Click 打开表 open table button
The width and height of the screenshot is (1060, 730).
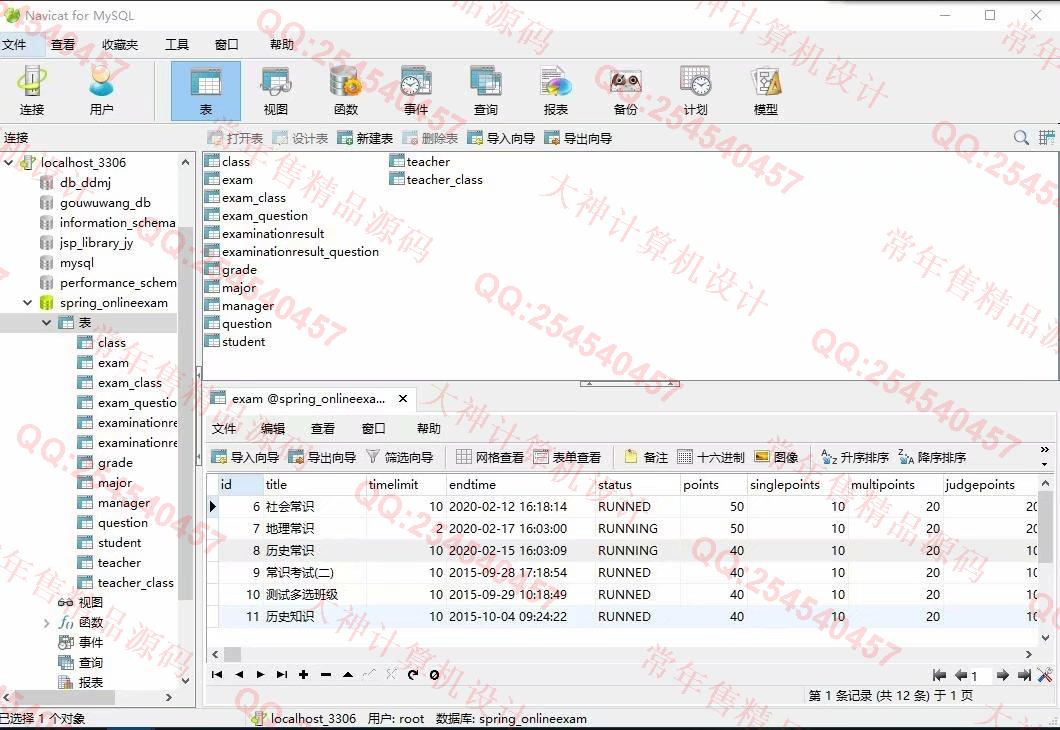[x=235, y=138]
